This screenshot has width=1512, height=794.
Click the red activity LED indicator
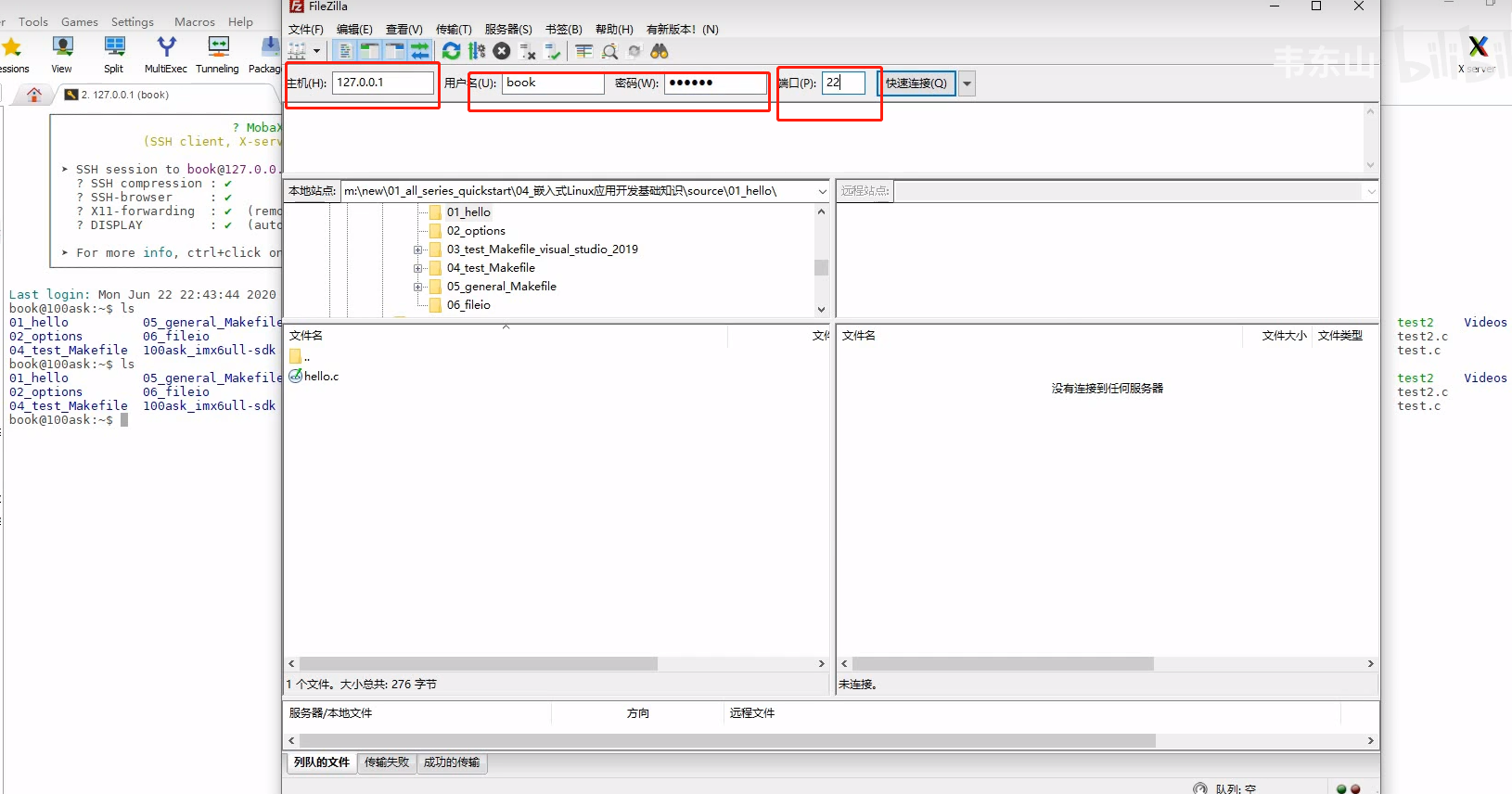click(1355, 789)
